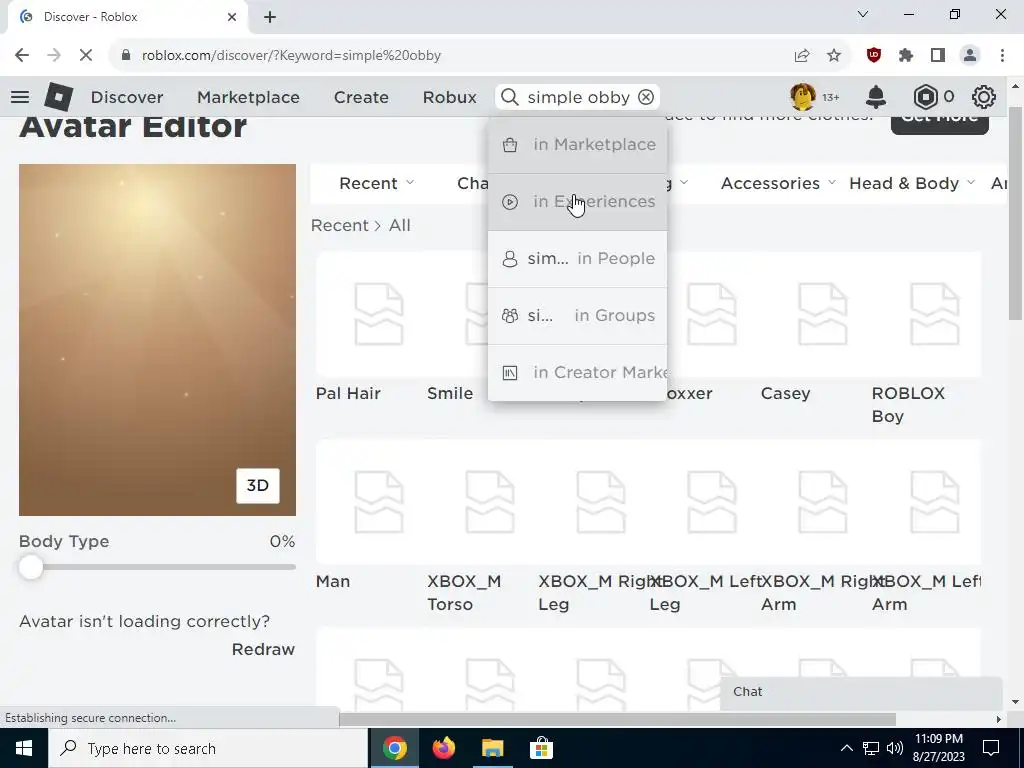Expand the Recent category dropdown

point(376,184)
